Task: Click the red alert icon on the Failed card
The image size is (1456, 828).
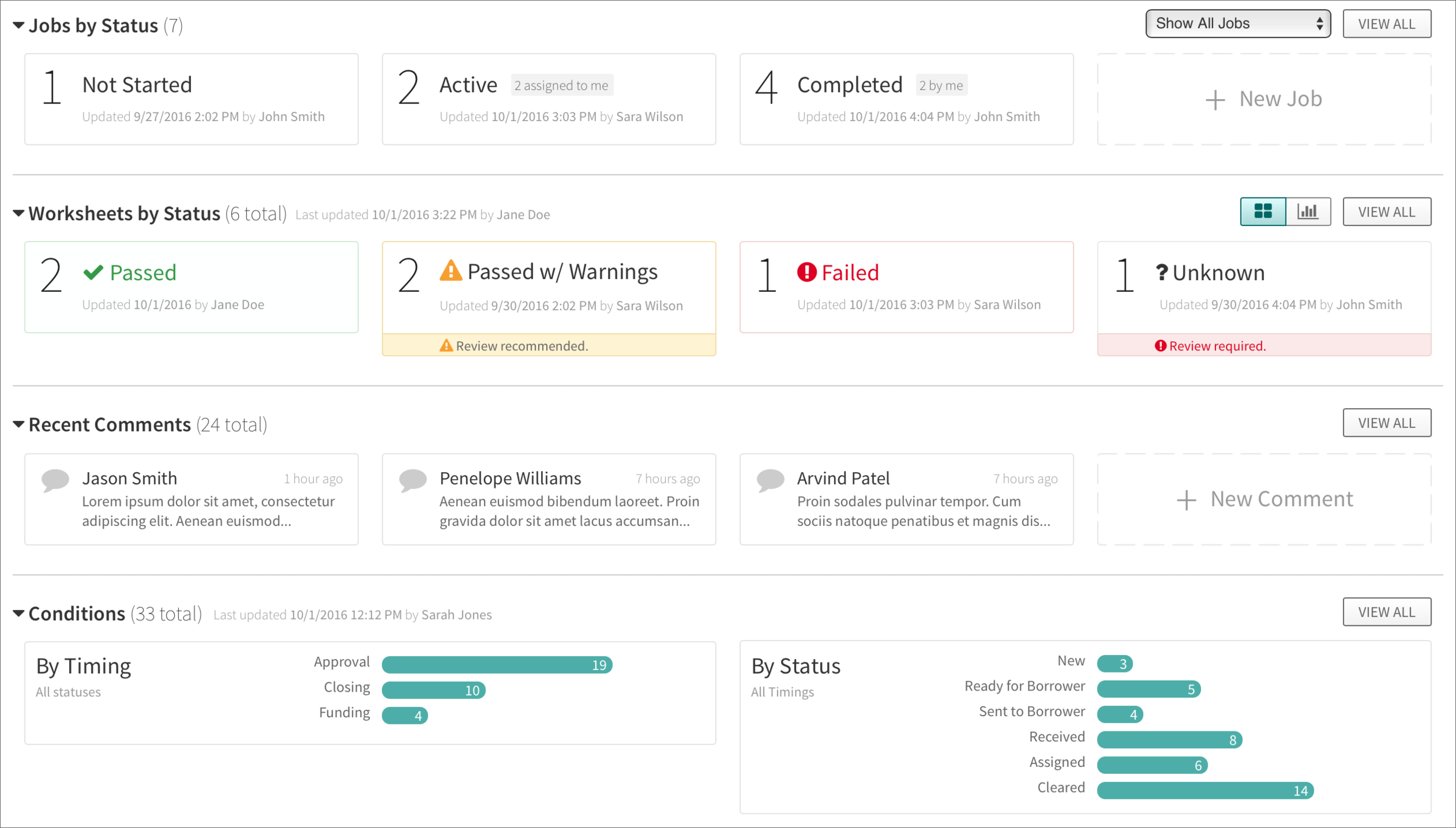Action: click(x=808, y=272)
